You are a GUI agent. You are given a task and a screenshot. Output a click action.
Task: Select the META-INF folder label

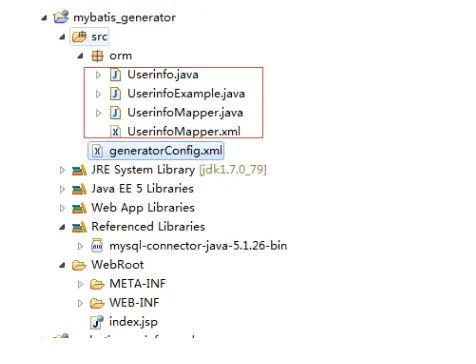(138, 284)
